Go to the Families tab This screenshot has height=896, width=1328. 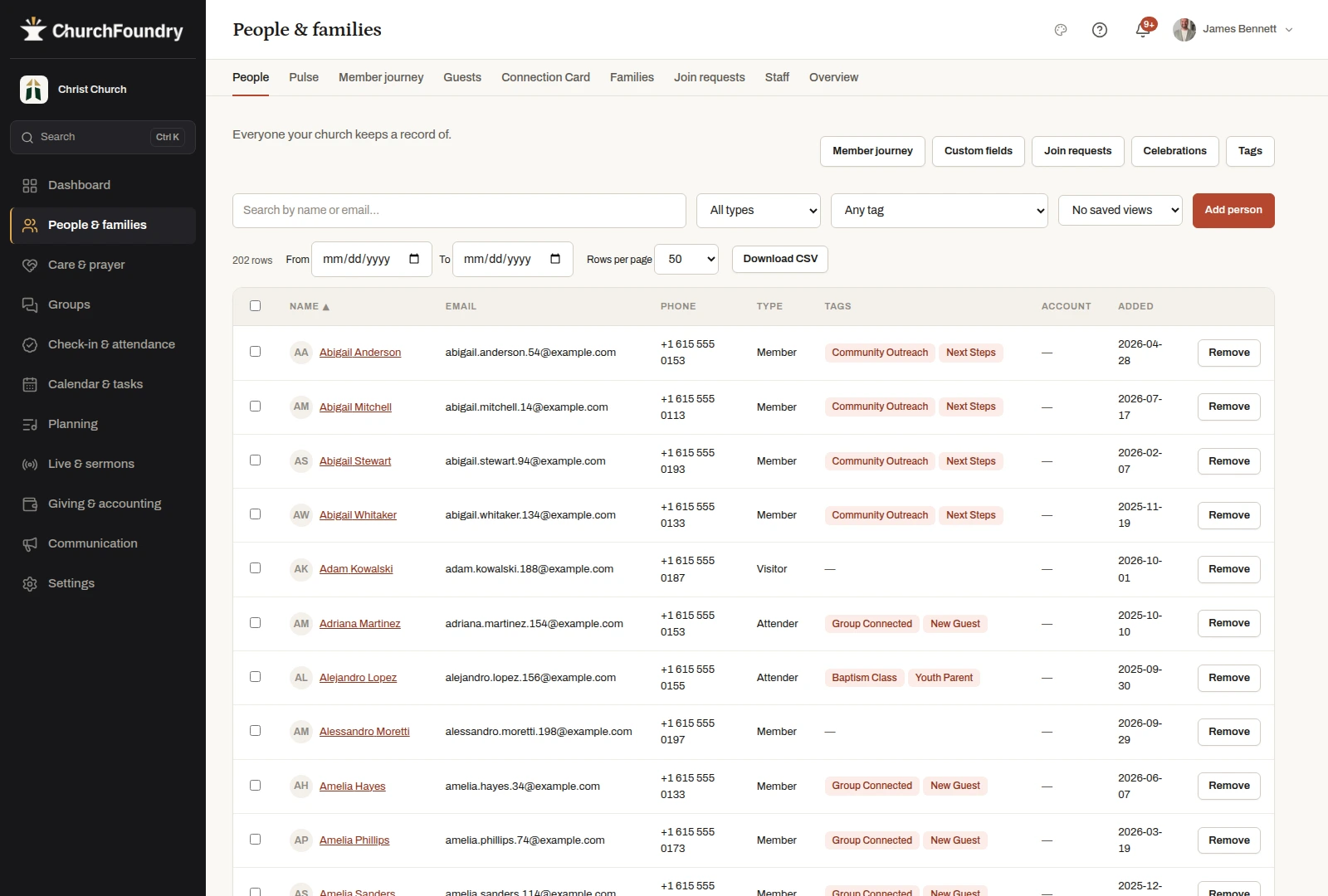point(632,77)
